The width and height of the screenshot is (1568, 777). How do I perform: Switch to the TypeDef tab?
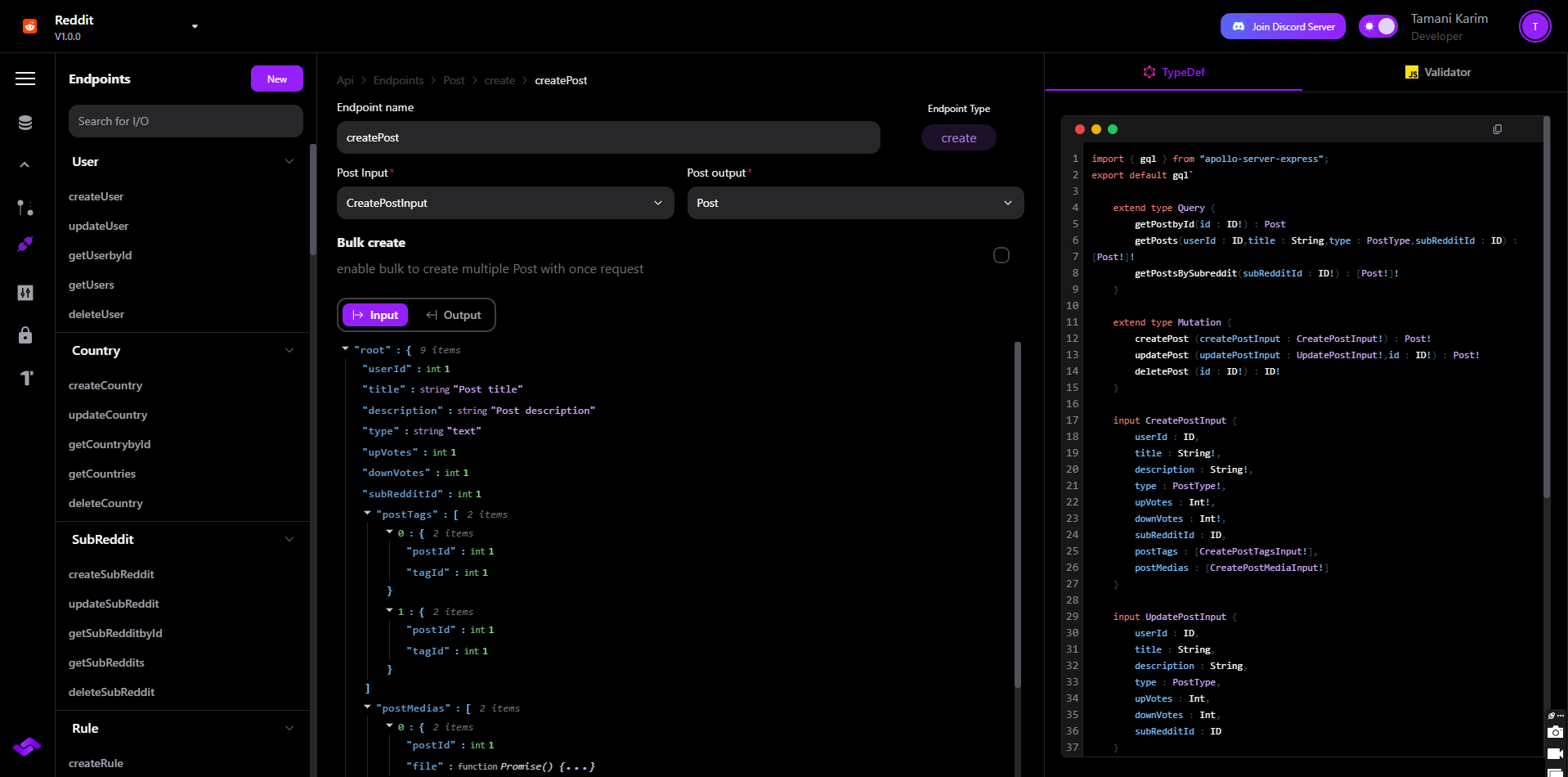[x=1174, y=72]
